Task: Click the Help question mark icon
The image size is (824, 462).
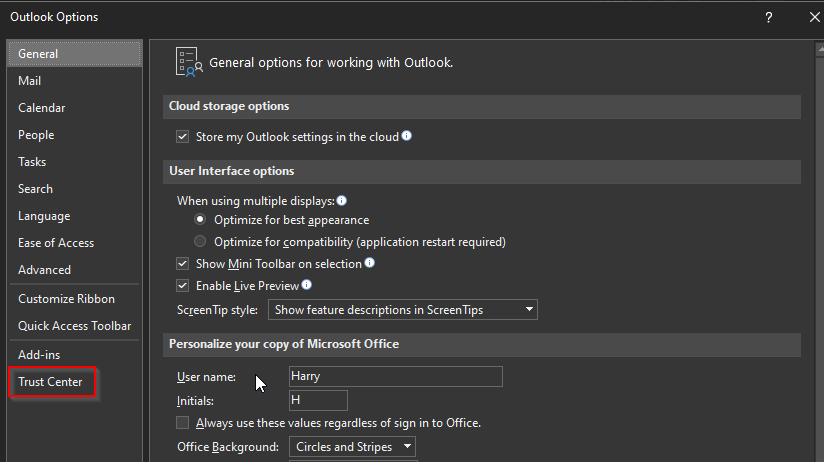Action: coord(769,17)
